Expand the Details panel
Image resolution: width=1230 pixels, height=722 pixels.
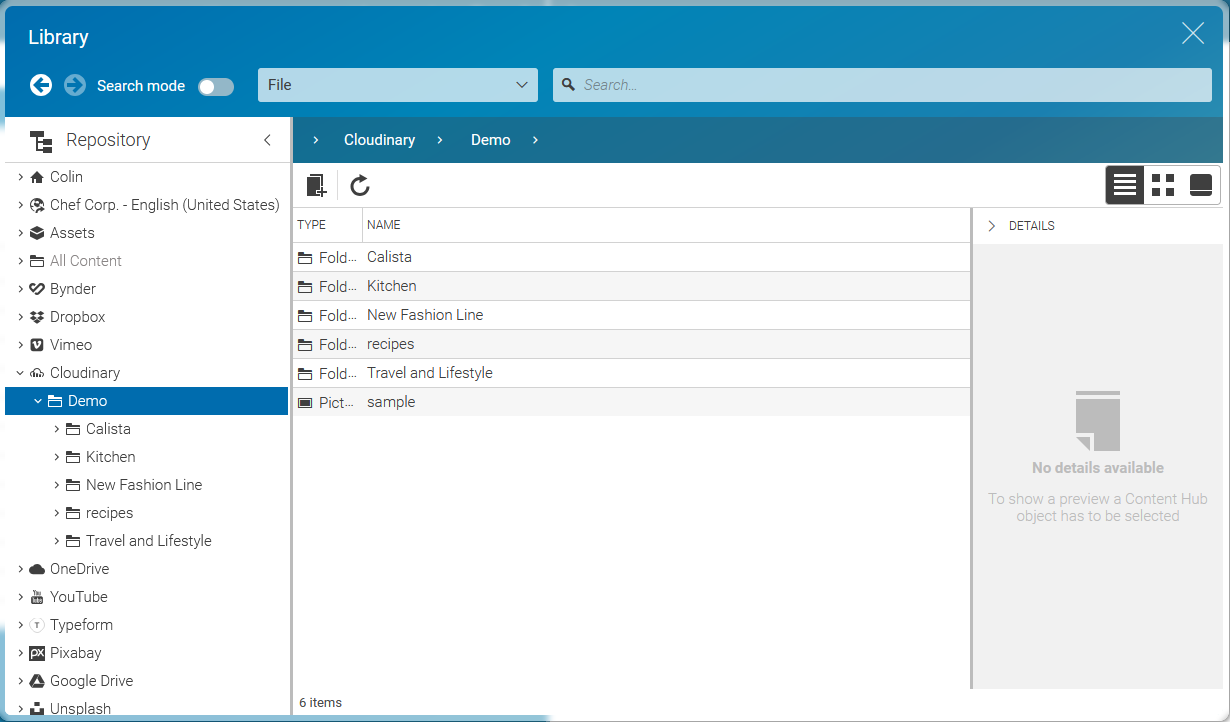(991, 225)
